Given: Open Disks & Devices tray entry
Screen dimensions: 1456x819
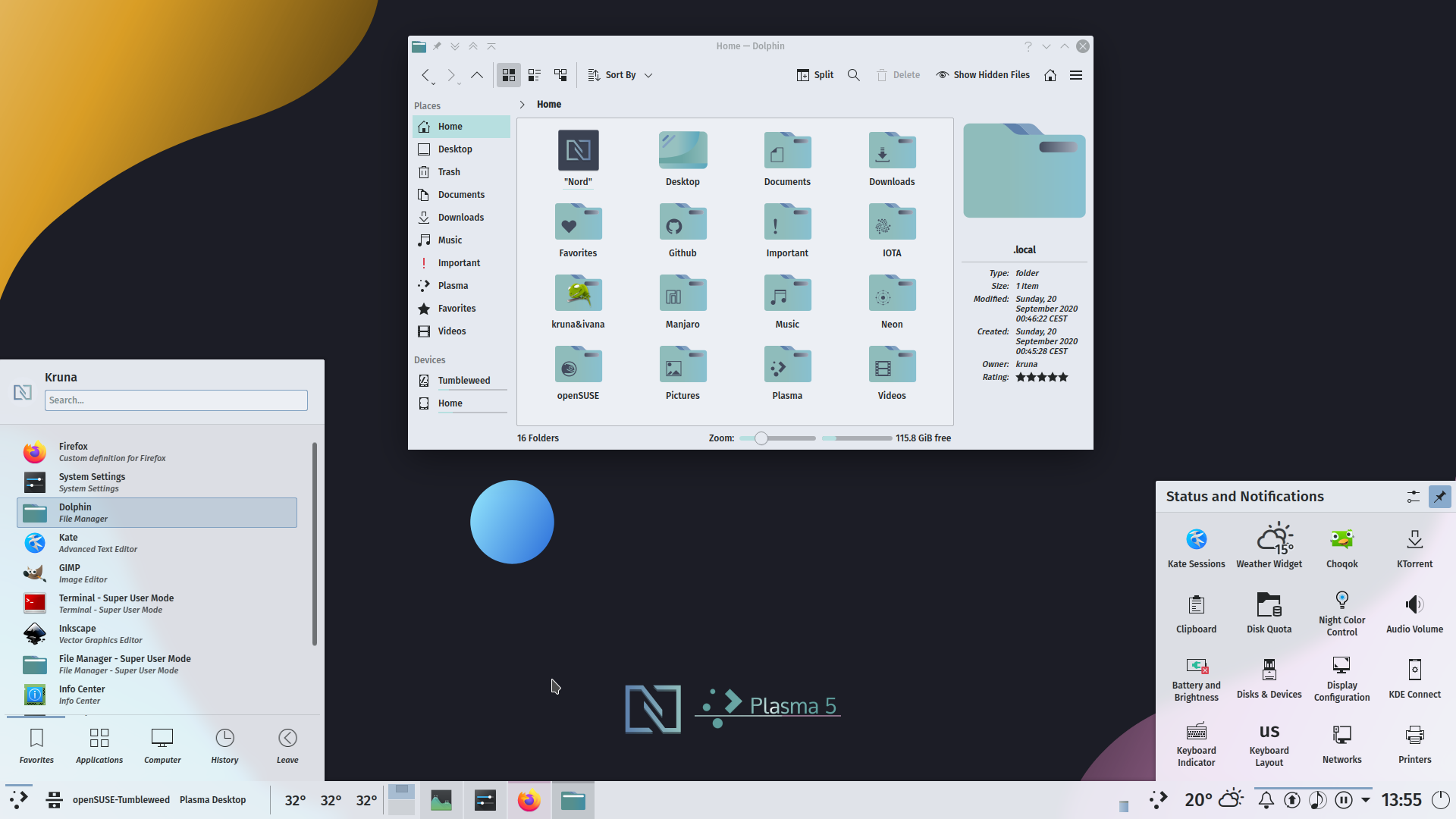Looking at the screenshot, I should (x=1269, y=678).
